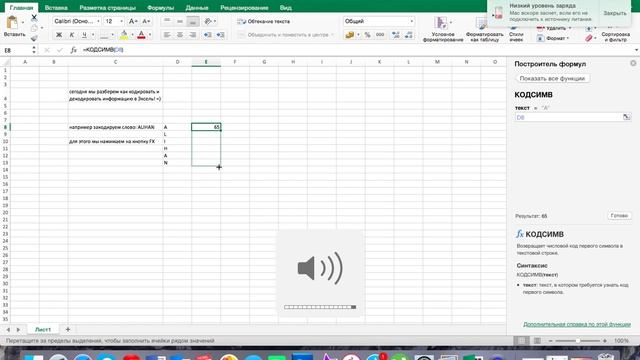Click the increase decimal icon
This screenshot has width=640, height=360.
pos(396,35)
